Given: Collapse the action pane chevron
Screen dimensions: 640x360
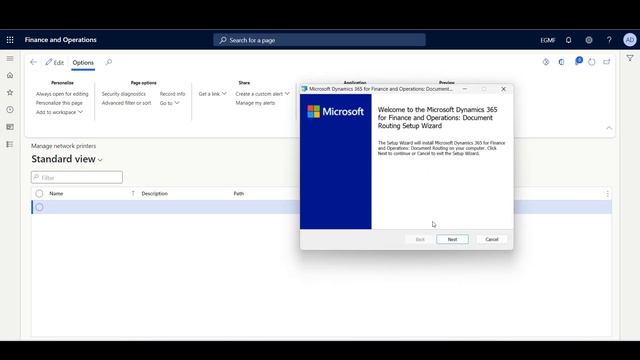Looking at the screenshot, I should pos(609,128).
